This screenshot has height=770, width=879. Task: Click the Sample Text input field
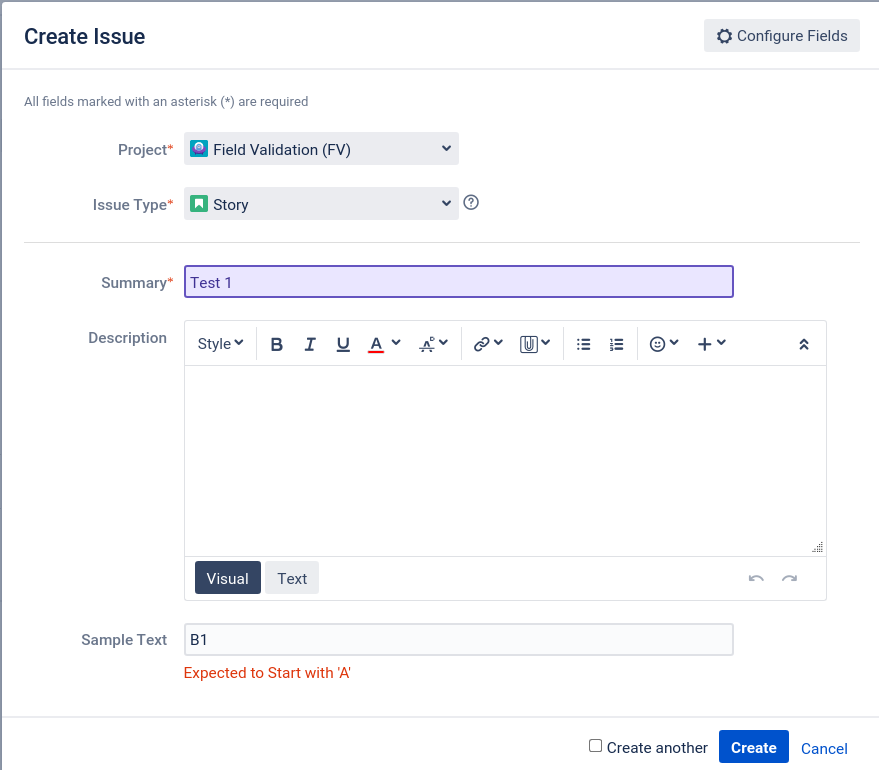(459, 639)
